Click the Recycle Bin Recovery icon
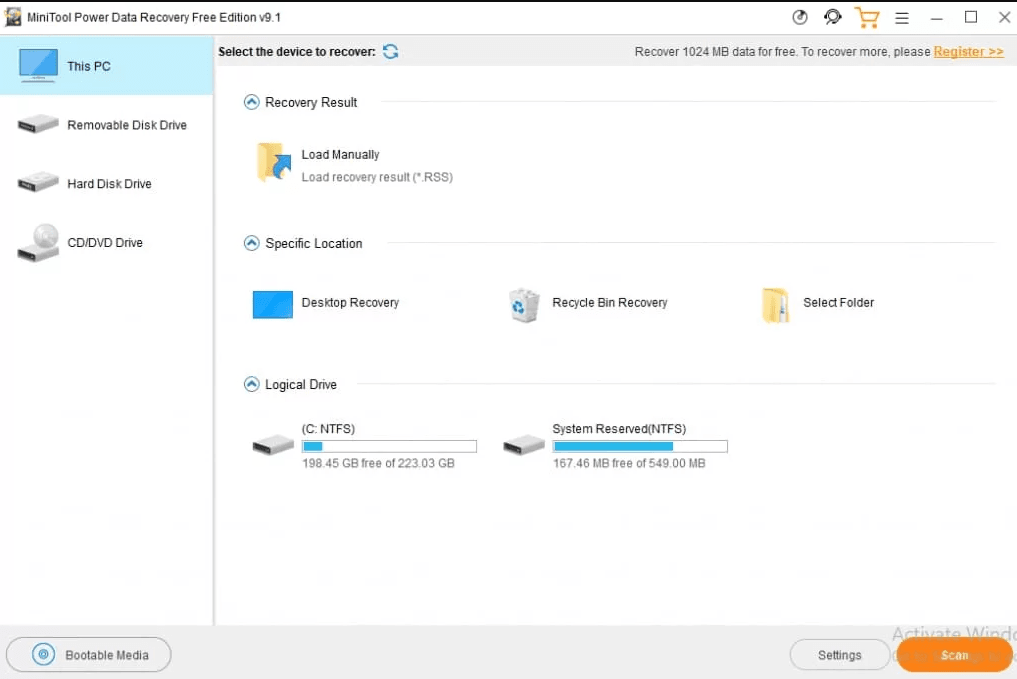Image resolution: width=1017 pixels, height=679 pixels. click(523, 305)
